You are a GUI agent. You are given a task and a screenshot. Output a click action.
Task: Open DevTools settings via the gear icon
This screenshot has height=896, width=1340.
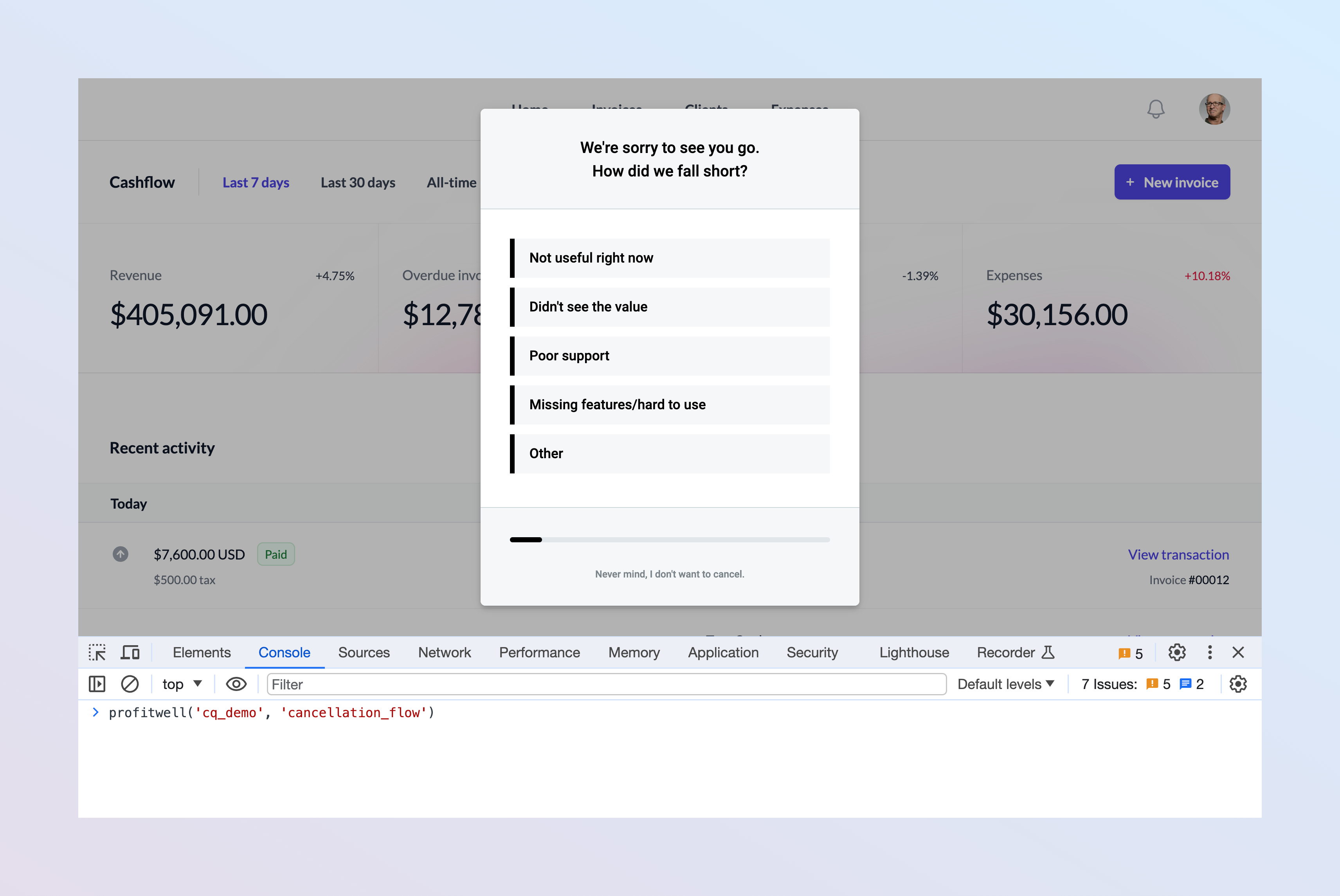[x=1177, y=652]
